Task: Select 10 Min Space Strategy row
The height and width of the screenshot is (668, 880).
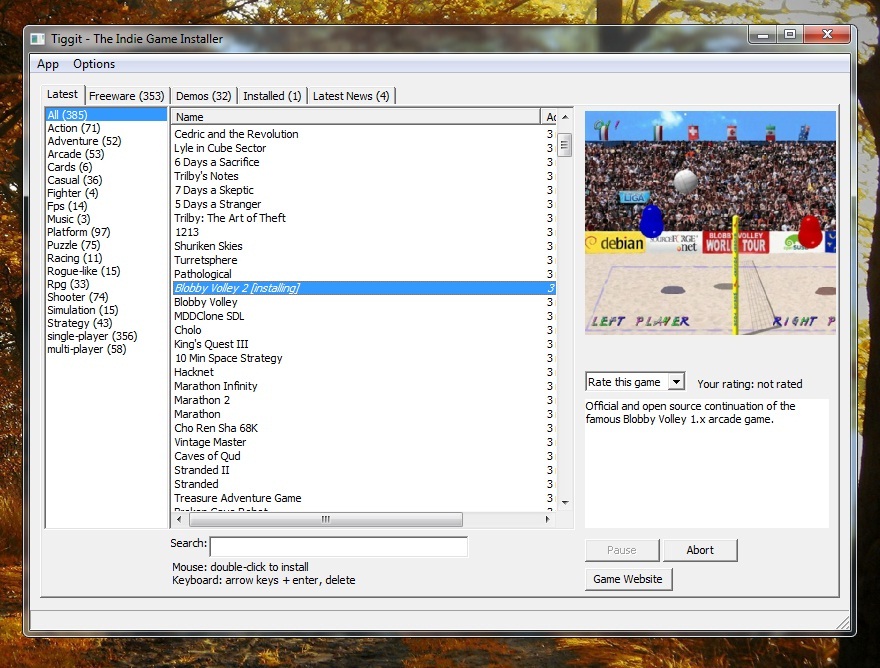Action: (x=364, y=358)
